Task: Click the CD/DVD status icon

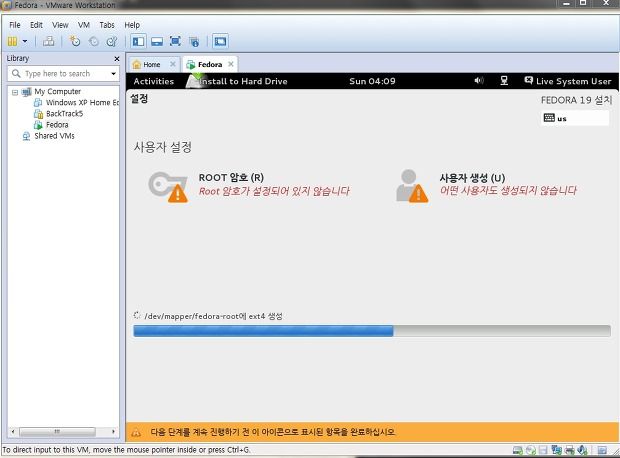Action: 531,450
